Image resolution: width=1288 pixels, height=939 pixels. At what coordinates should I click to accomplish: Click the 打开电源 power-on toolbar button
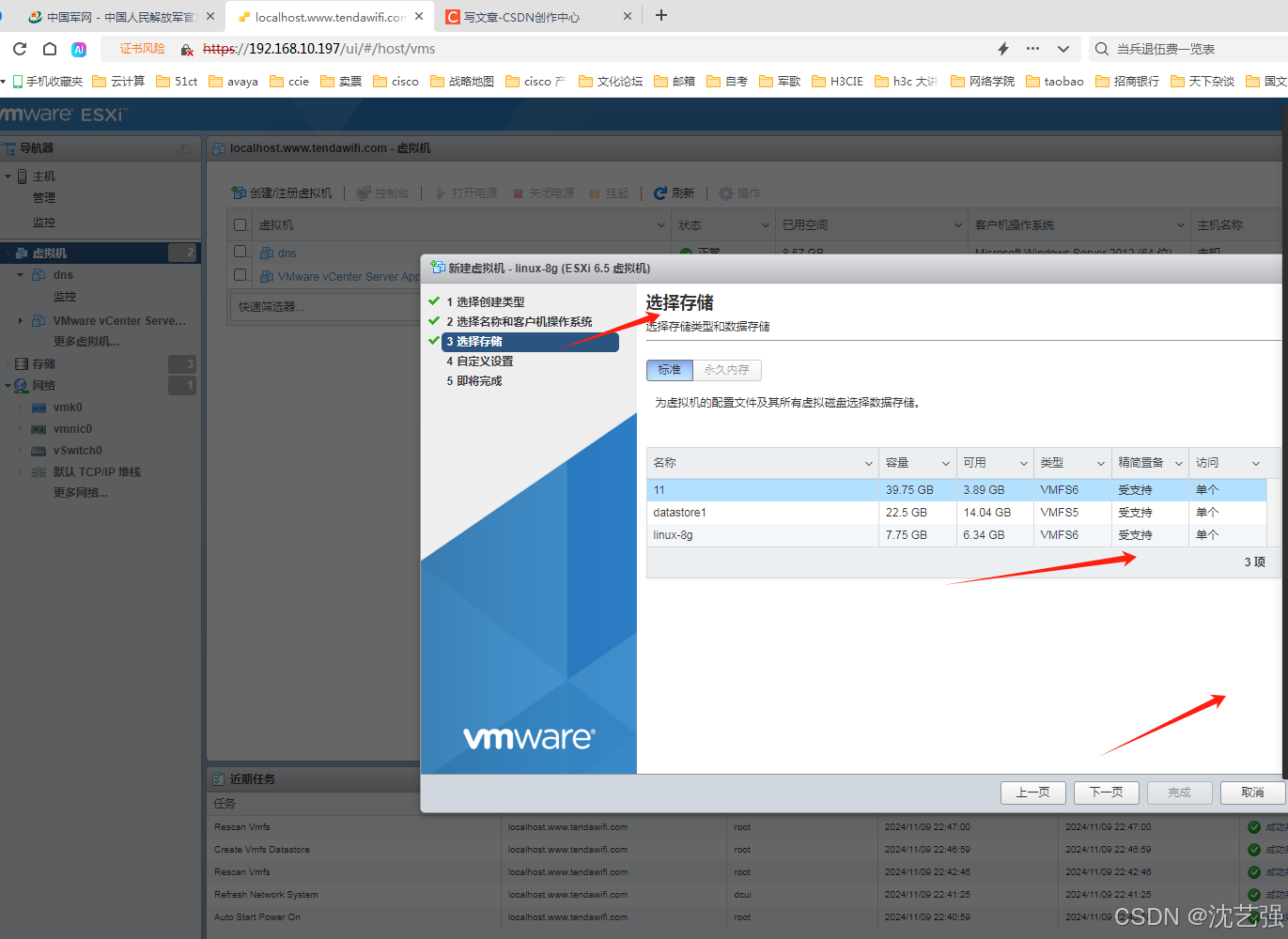coord(466,192)
